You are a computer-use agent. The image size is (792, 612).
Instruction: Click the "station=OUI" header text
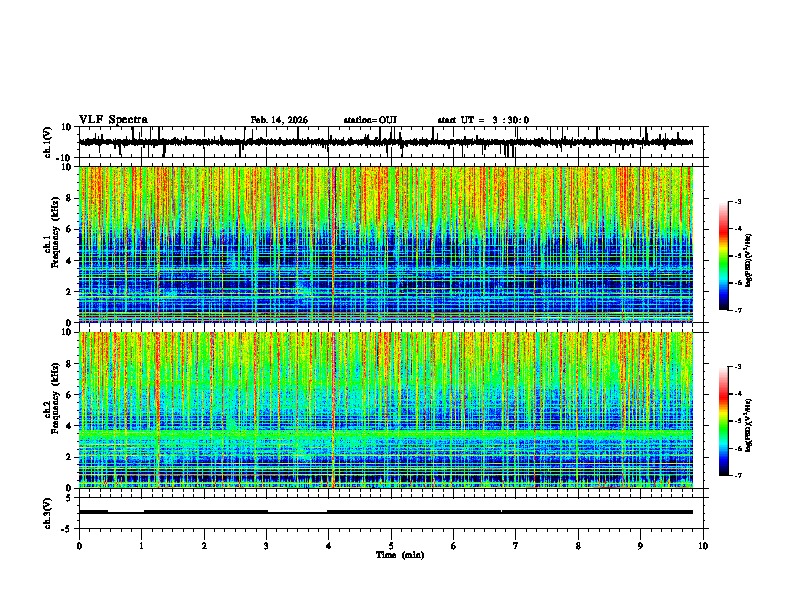click(x=370, y=120)
